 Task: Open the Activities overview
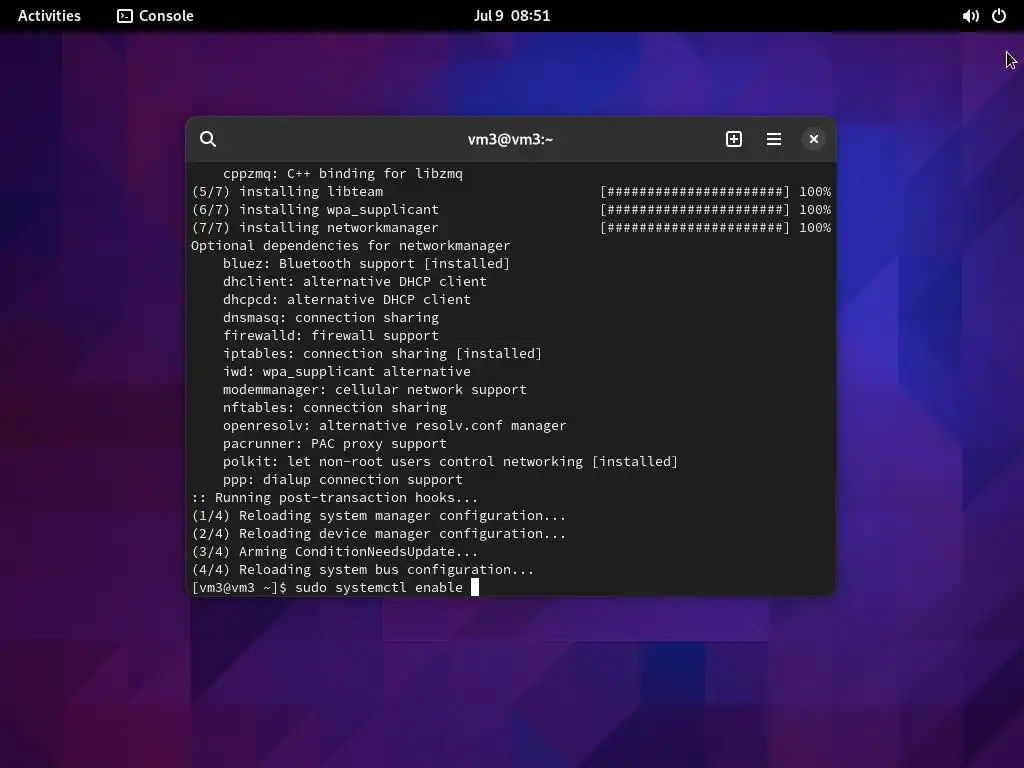point(49,16)
